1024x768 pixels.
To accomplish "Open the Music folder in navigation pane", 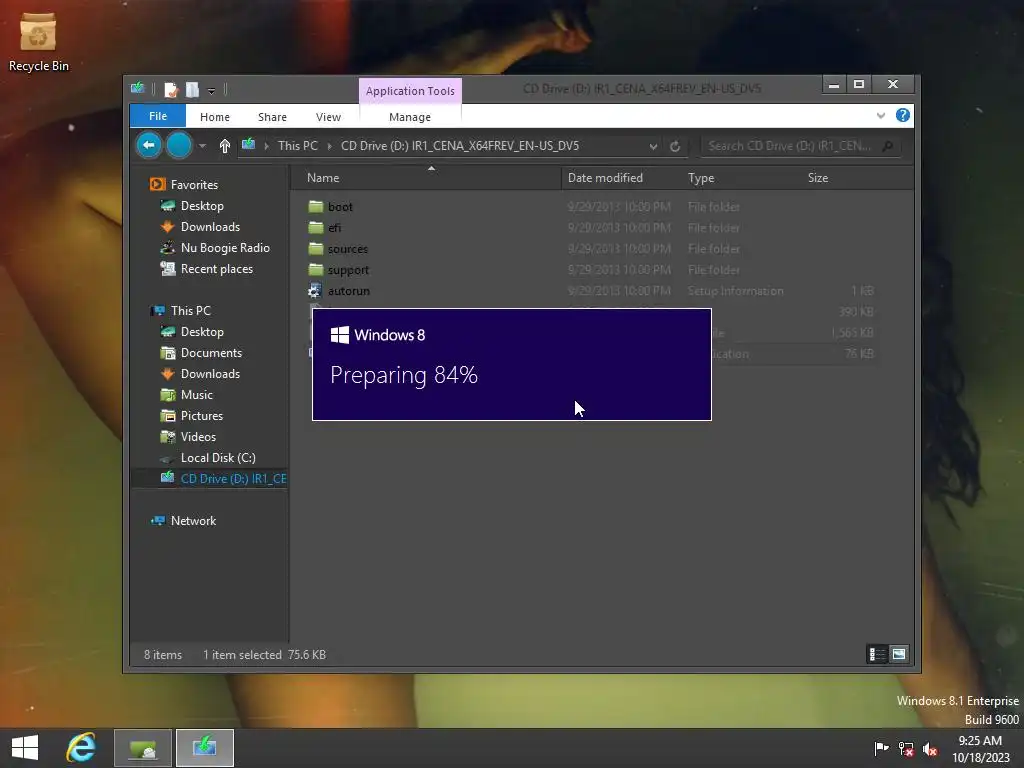I will tap(197, 394).
